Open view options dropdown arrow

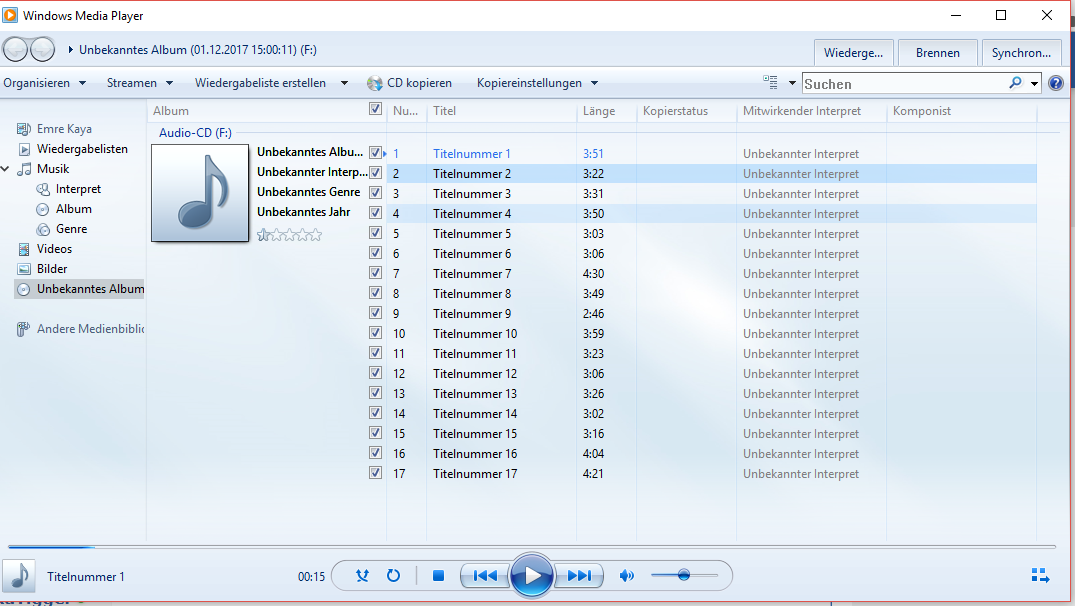[792, 83]
